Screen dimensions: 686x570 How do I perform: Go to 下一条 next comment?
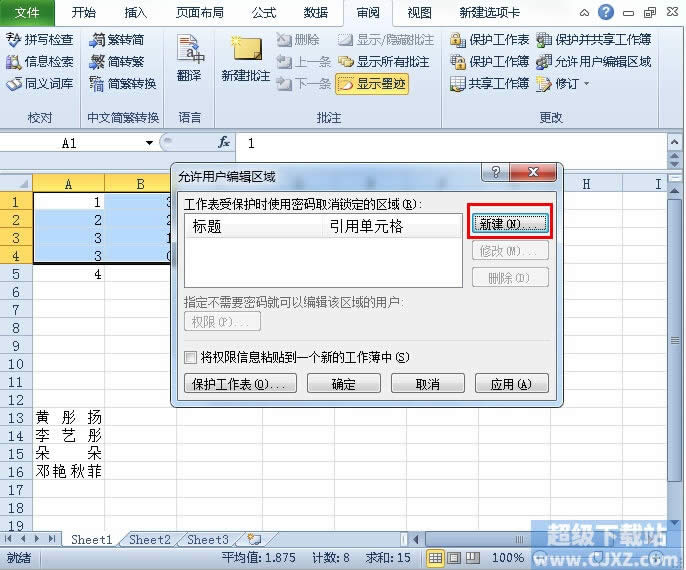(304, 83)
